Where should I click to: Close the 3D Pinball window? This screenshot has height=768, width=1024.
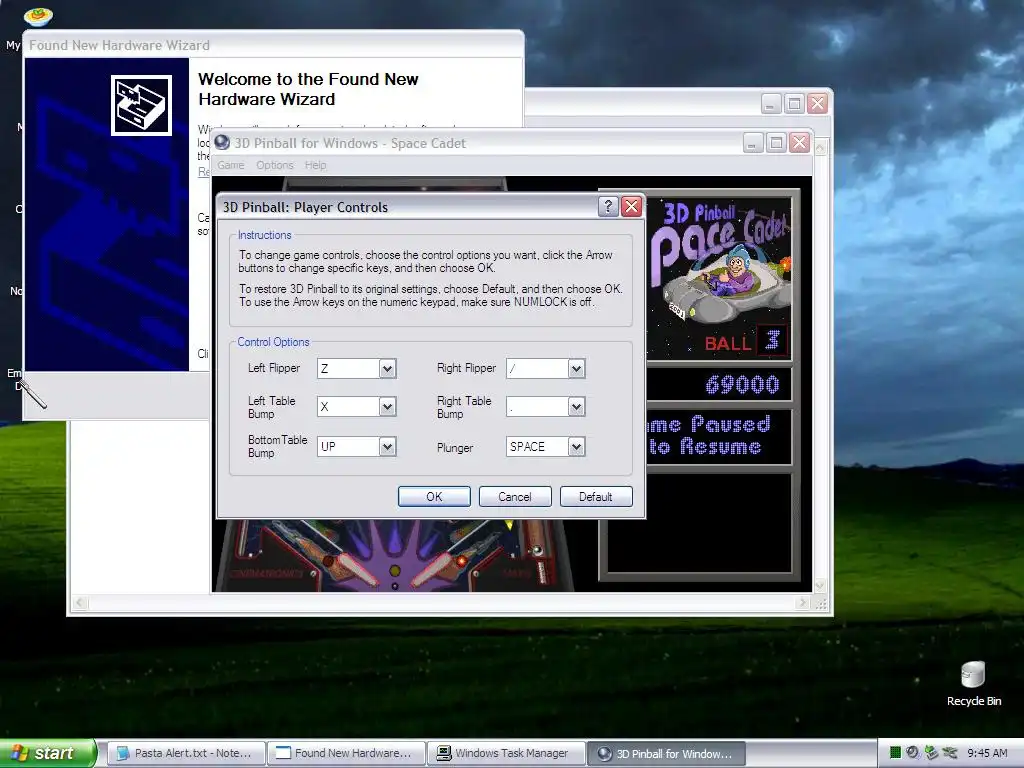pyautogui.click(x=799, y=143)
